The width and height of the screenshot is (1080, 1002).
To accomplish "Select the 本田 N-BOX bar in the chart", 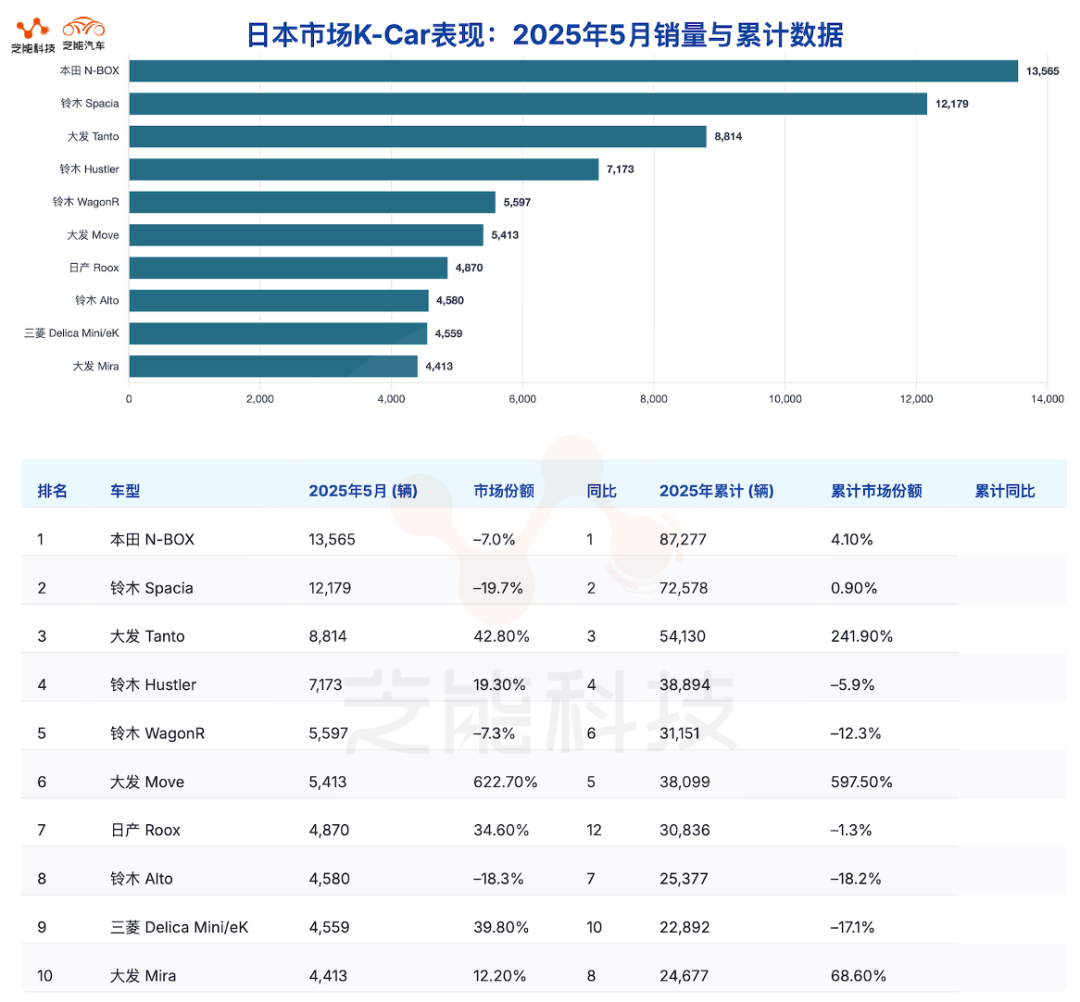I will point(573,71).
